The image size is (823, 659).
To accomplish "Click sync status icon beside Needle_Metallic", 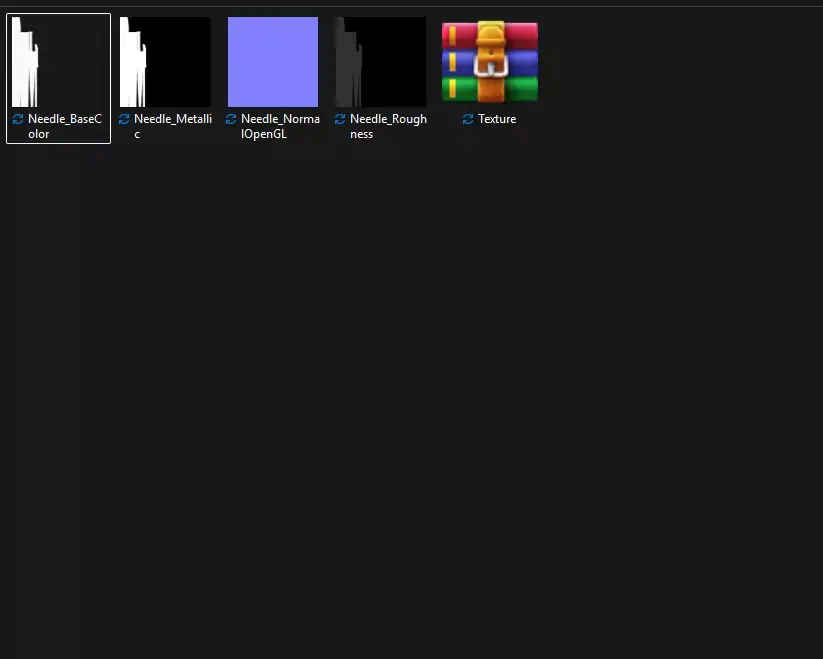I will click(x=124, y=119).
